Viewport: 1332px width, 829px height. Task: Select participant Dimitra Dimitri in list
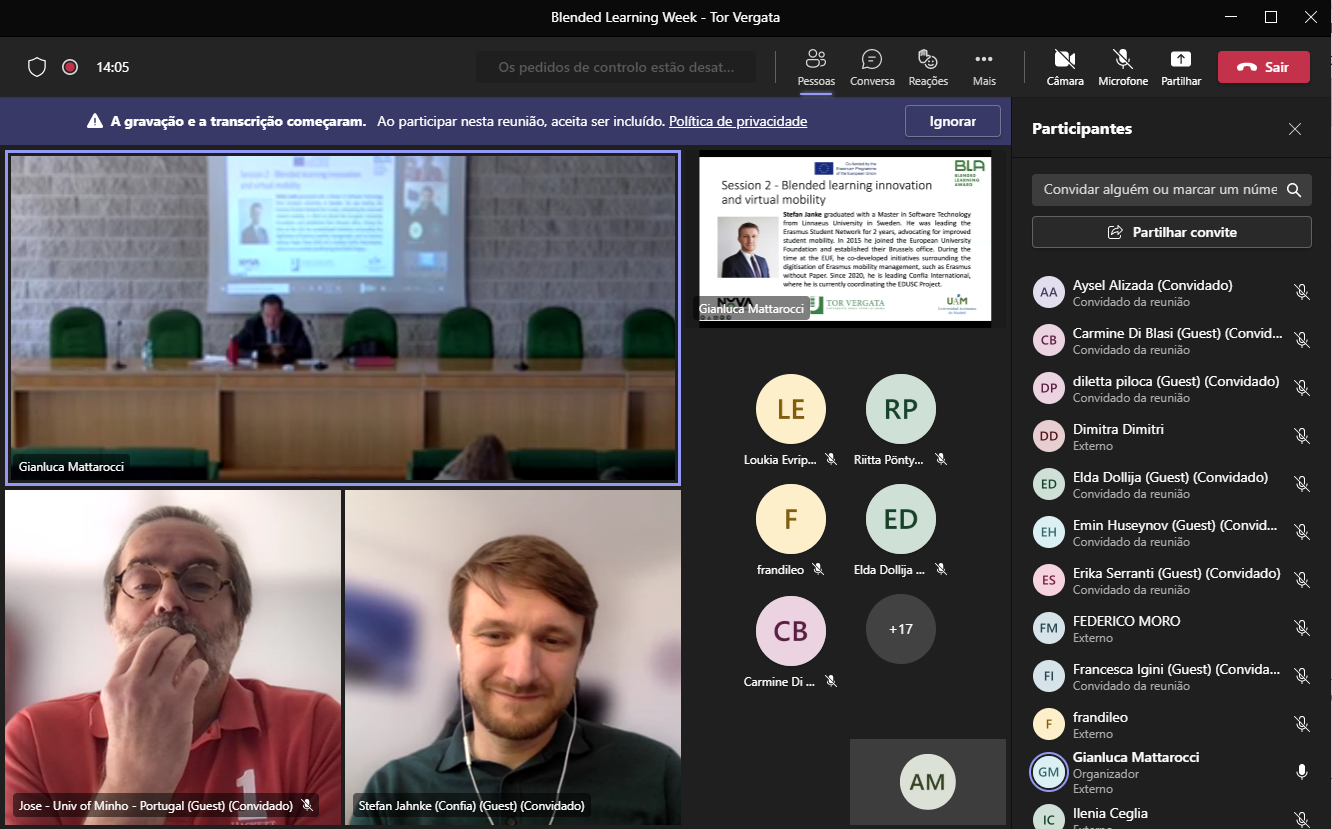coord(1171,436)
